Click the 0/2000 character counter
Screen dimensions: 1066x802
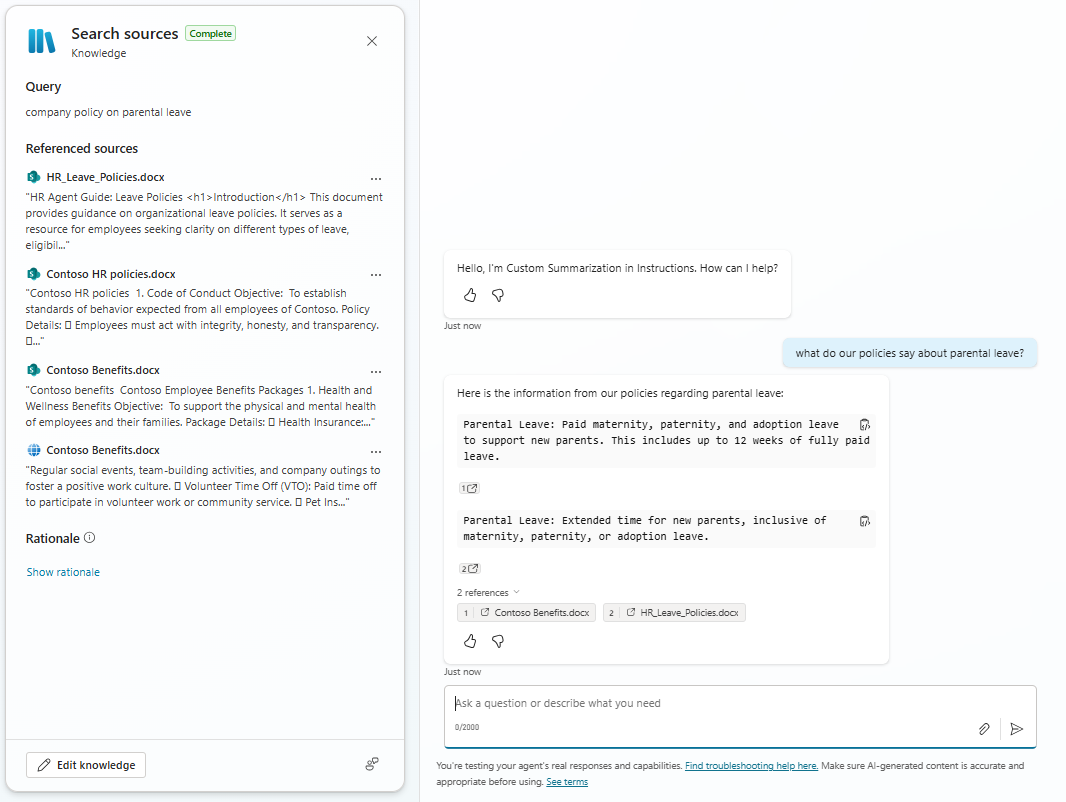[466, 727]
